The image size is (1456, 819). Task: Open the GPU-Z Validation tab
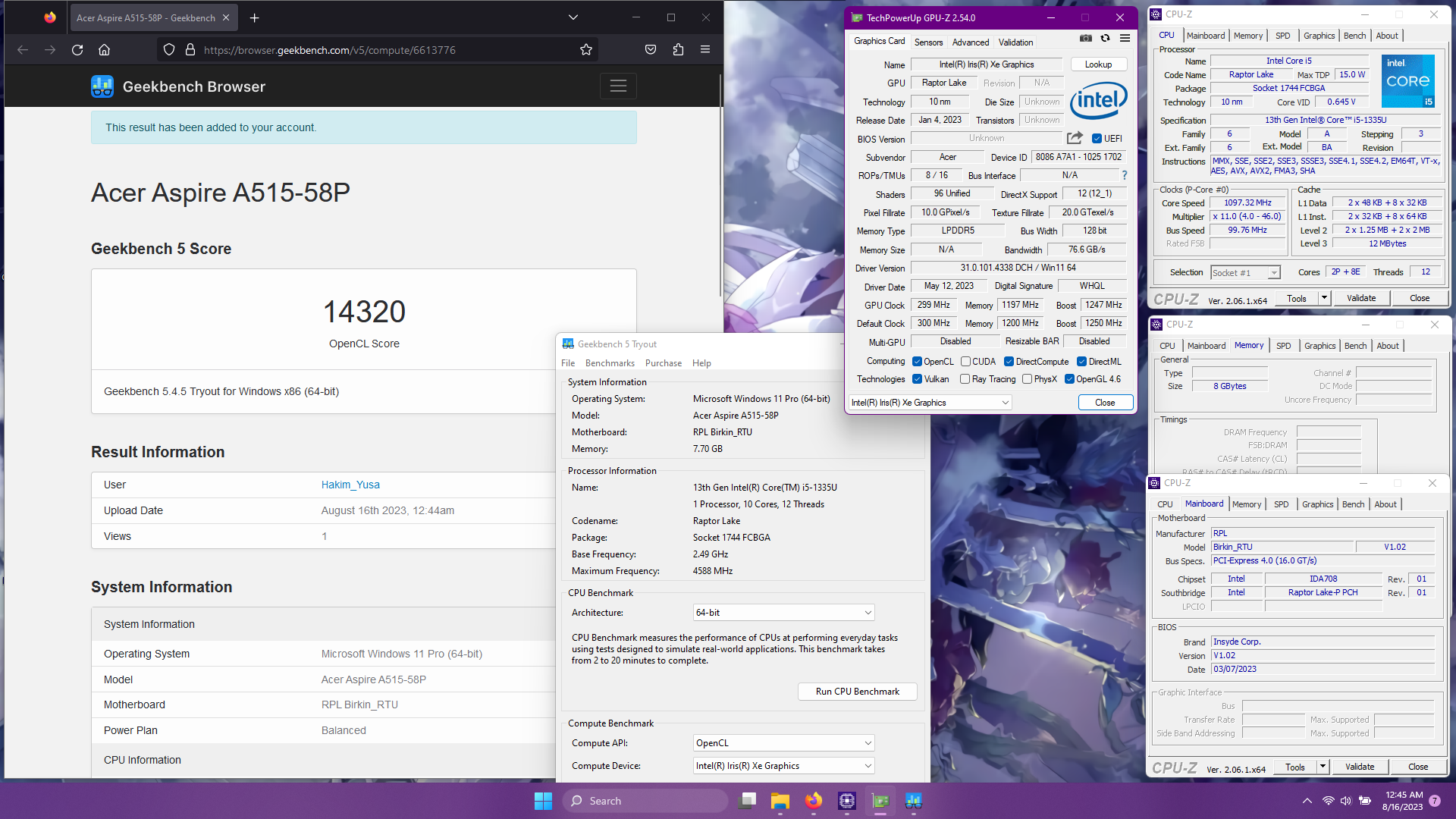pos(1015,42)
